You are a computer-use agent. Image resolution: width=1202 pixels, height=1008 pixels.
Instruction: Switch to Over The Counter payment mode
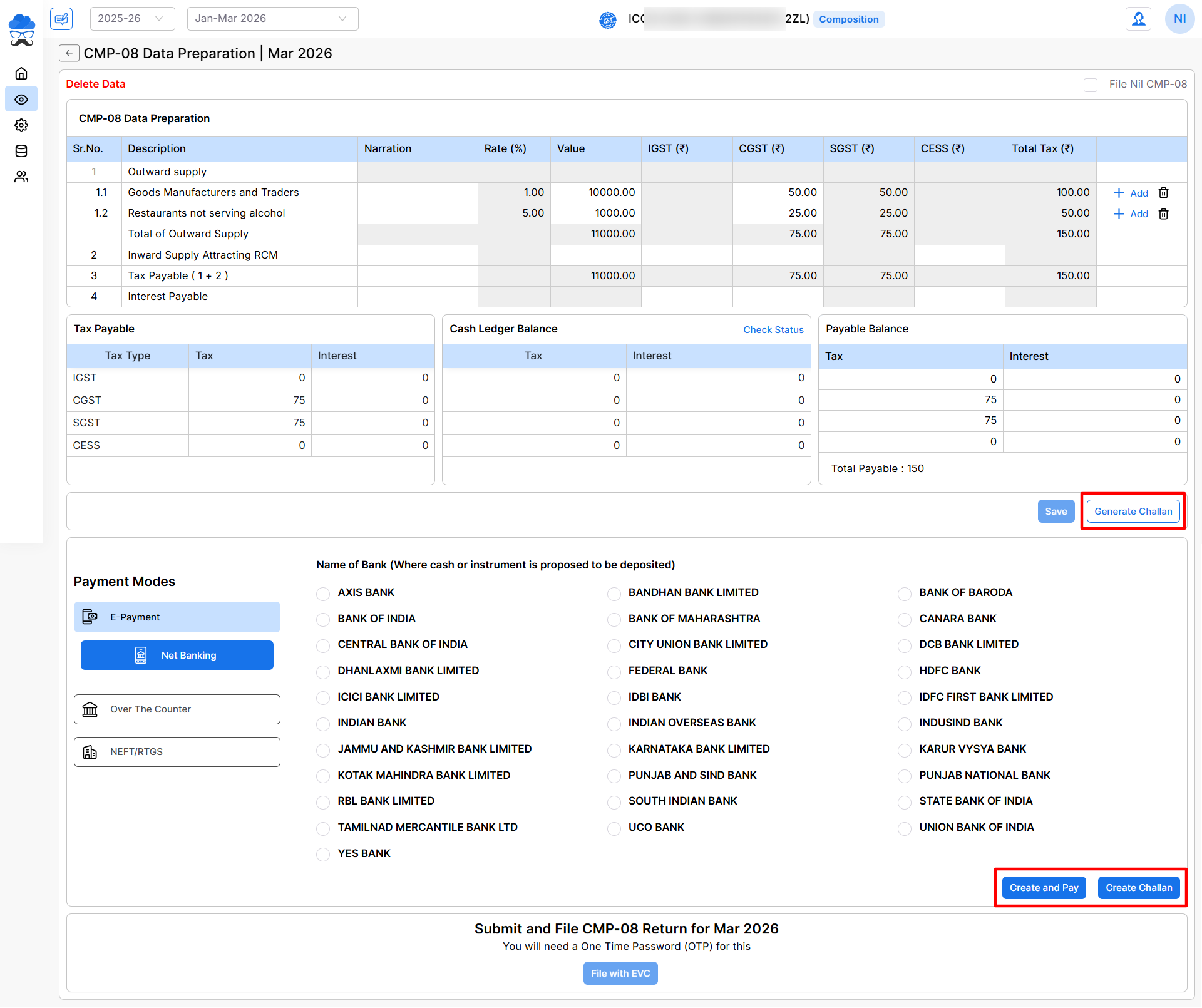[177, 709]
